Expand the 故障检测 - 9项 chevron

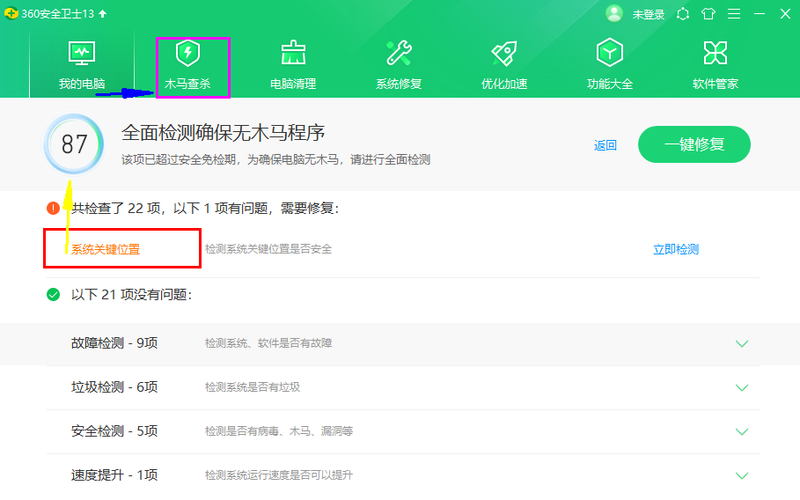pyautogui.click(x=742, y=343)
